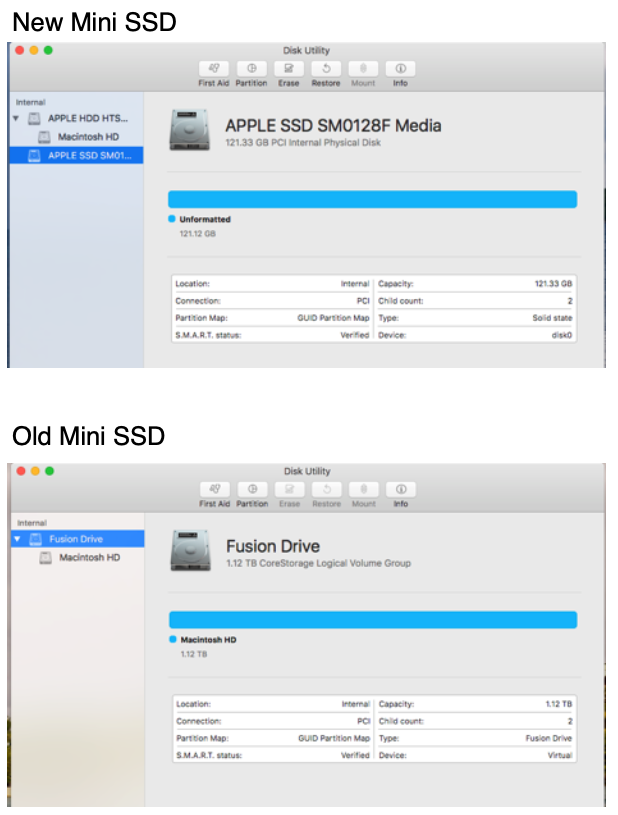618x815 pixels.
Task: Click blue Unformatted usage bar
Action: click(372, 199)
